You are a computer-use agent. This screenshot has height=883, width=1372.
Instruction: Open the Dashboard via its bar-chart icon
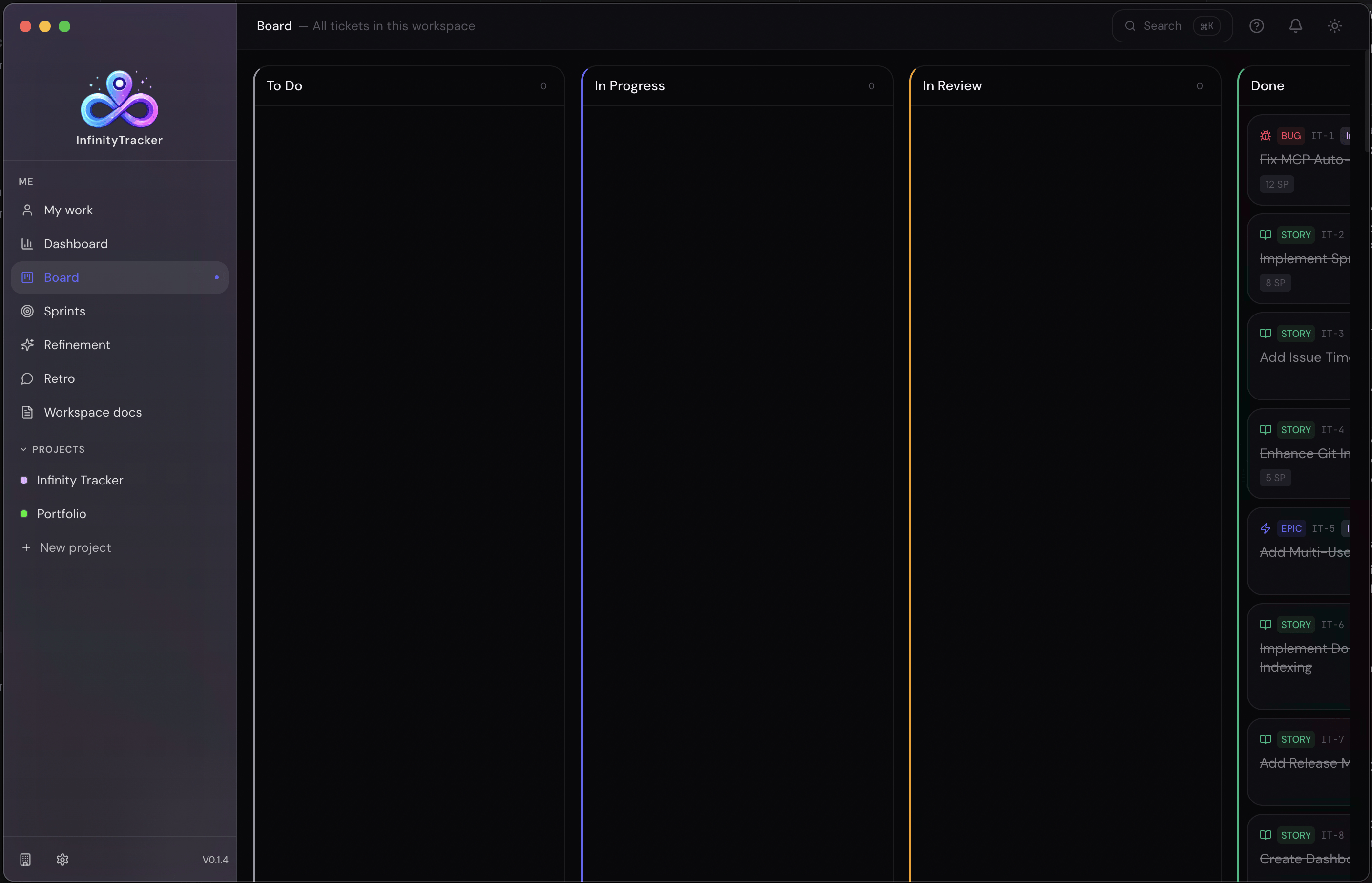coord(27,244)
